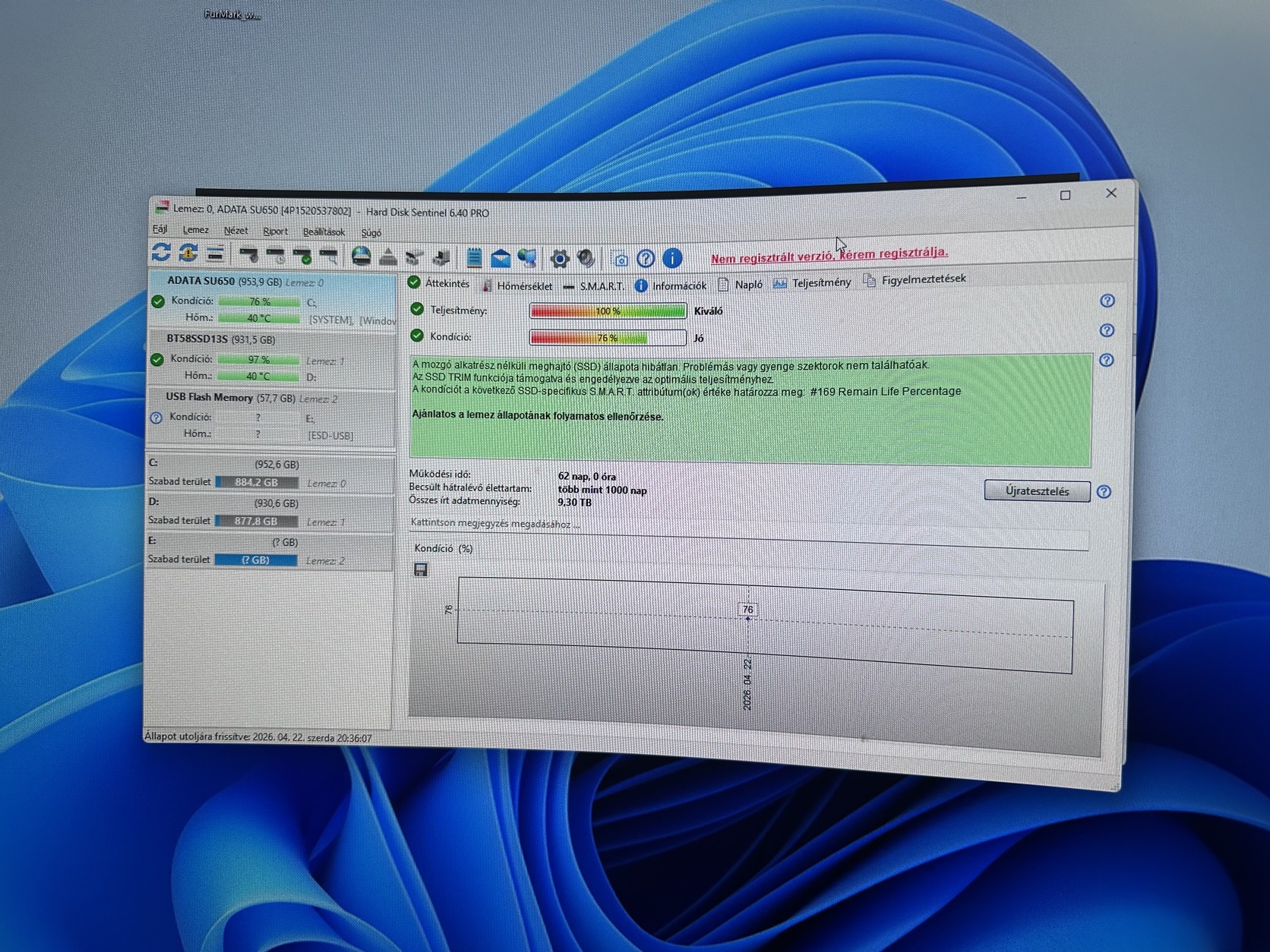Image resolution: width=1270 pixels, height=952 pixels.
Task: Click the D: free space bar showing 877,8 GB
Action: tap(256, 522)
